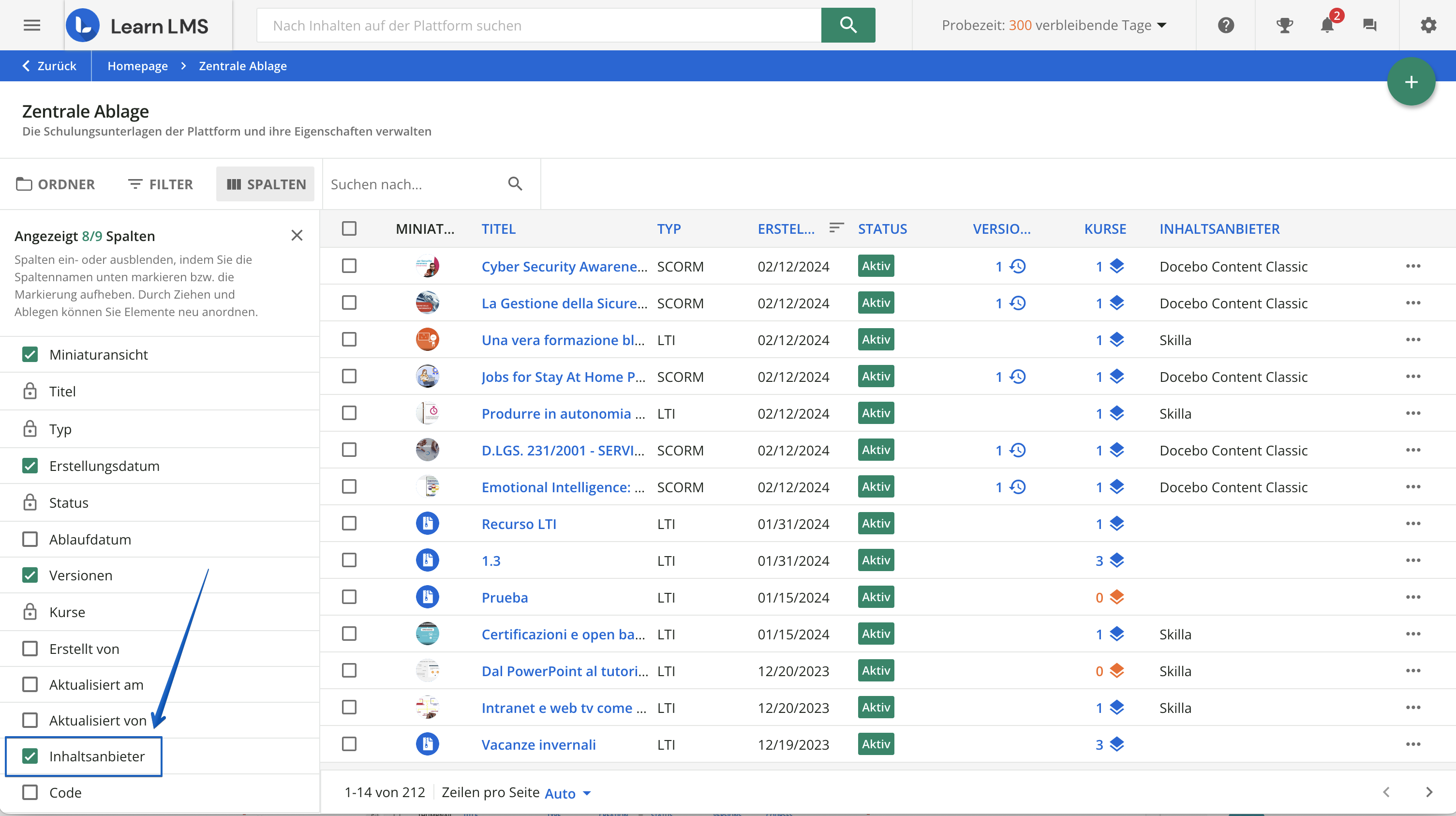
Task: Sort by TITEL column header
Action: 499,228
